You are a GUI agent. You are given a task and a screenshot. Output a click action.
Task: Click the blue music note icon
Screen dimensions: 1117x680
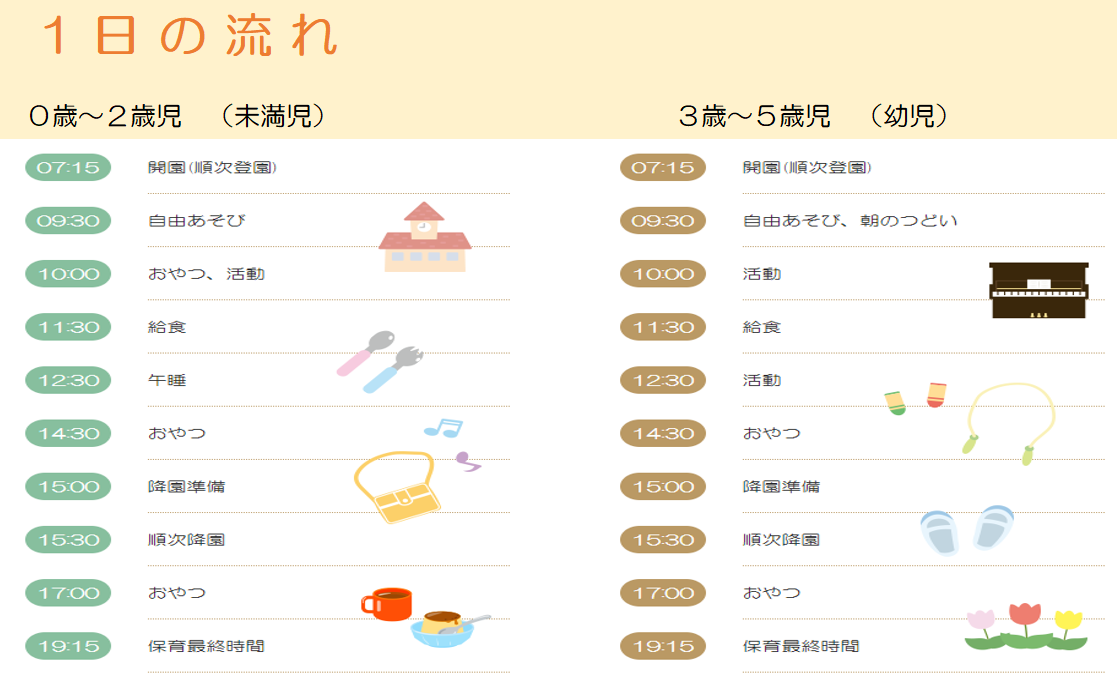point(443,428)
